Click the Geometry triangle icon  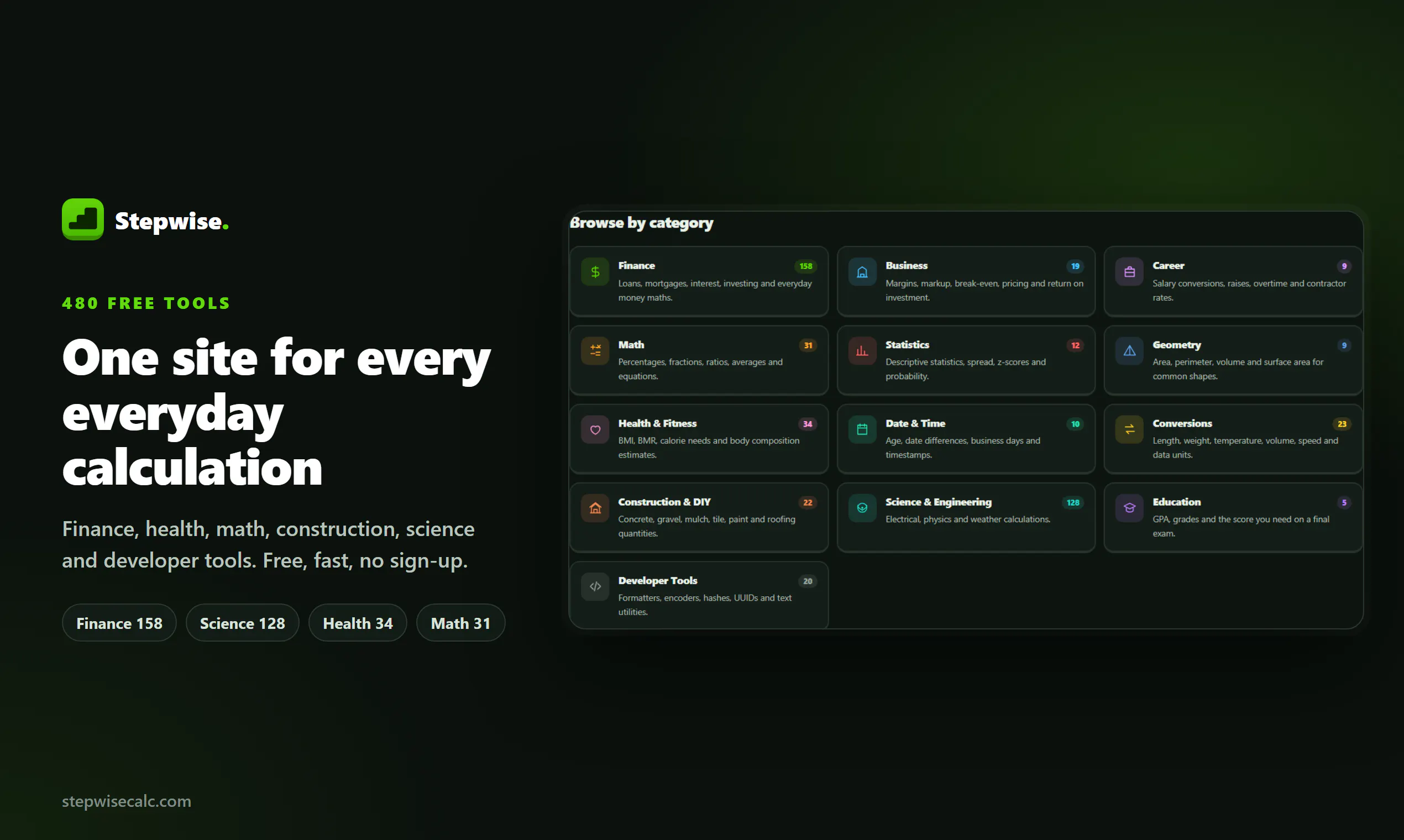pos(1129,351)
